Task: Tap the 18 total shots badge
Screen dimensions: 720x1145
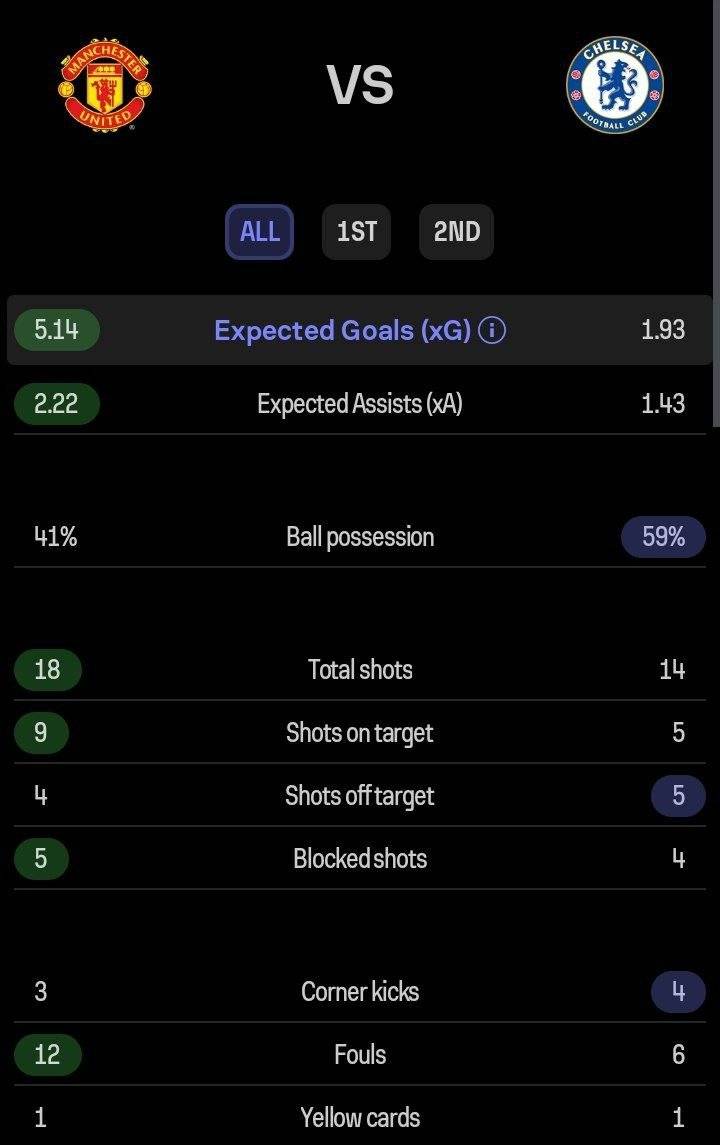Action: [x=47, y=670]
